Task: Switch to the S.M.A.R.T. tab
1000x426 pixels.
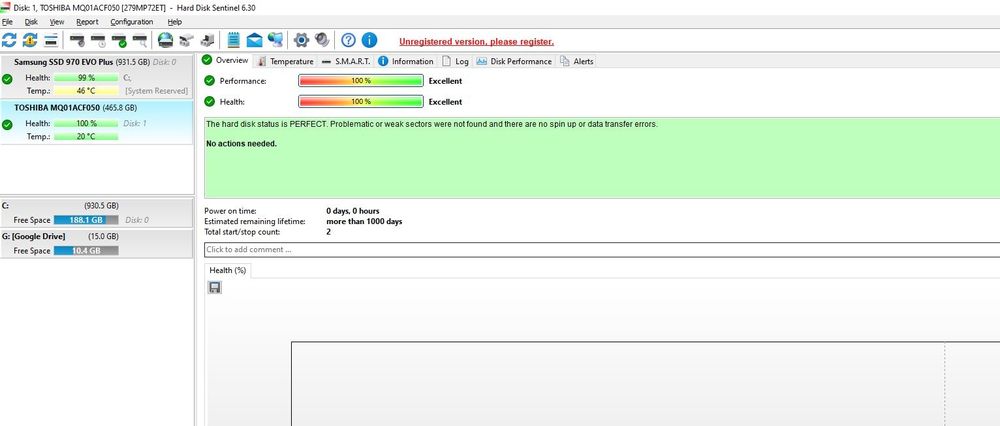Action: [x=346, y=61]
